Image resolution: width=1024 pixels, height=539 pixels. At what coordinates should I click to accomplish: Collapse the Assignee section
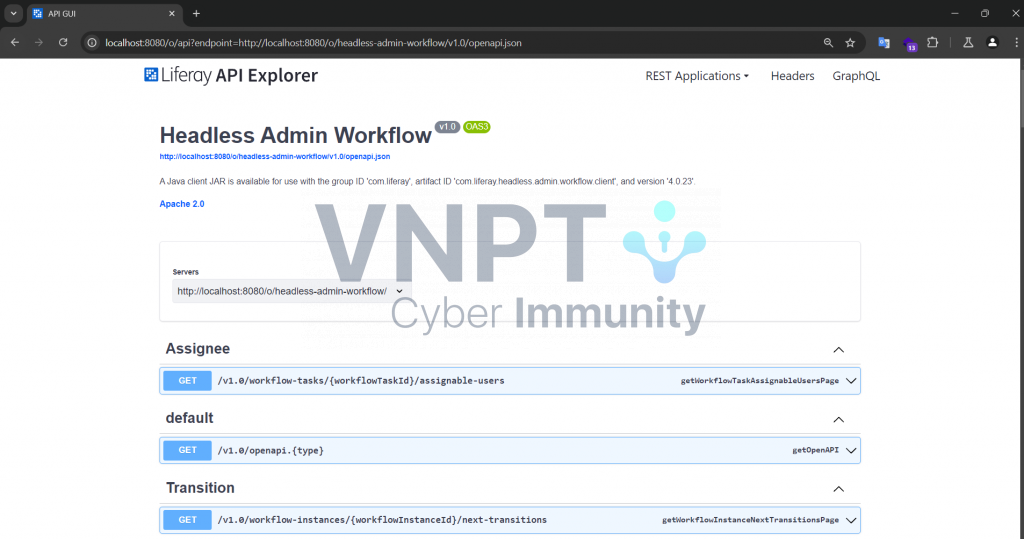pyautogui.click(x=839, y=350)
